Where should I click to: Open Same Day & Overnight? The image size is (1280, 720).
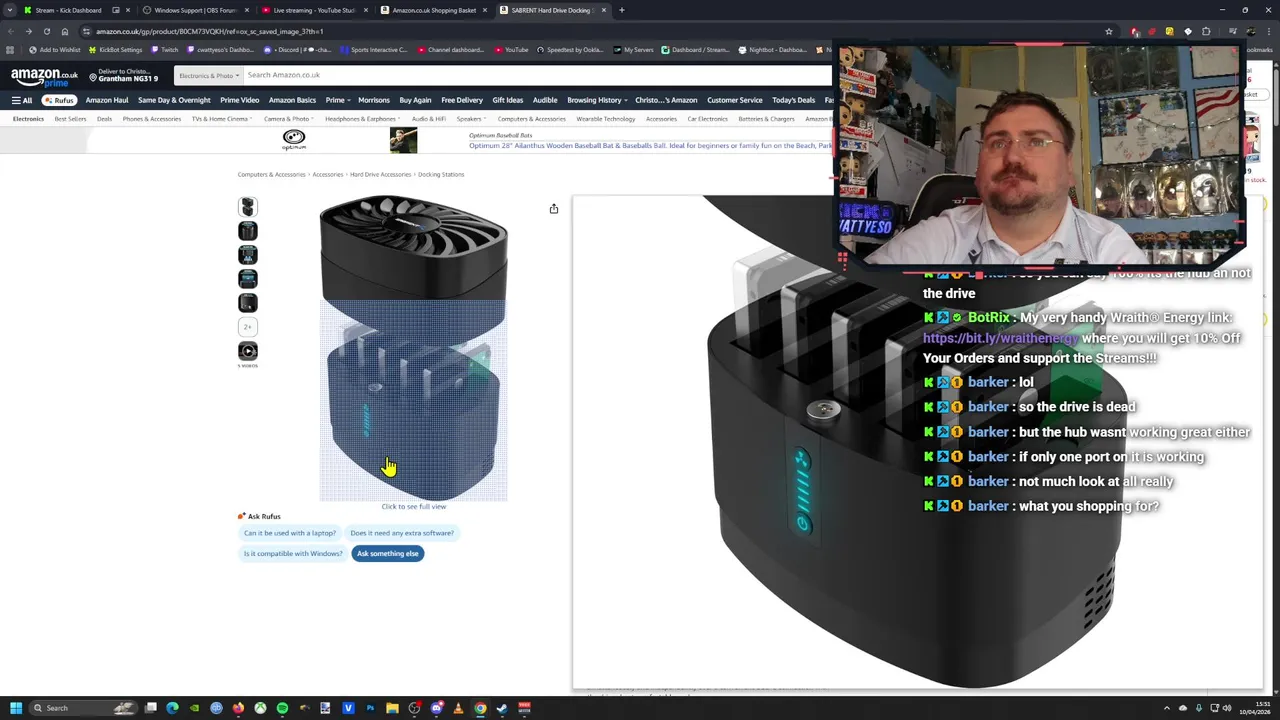click(174, 100)
